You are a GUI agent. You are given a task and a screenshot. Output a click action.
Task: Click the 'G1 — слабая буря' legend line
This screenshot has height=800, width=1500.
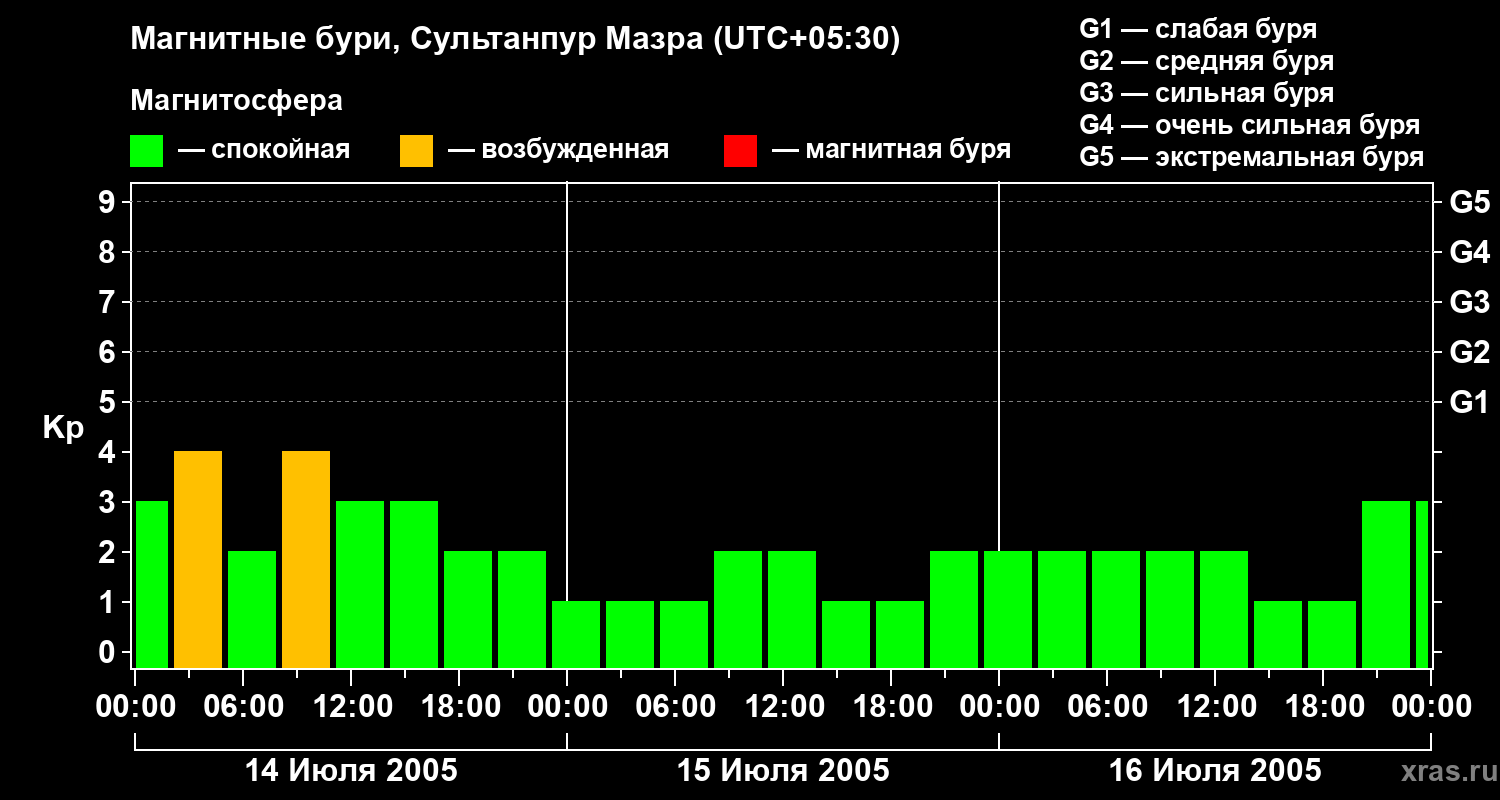[1198, 29]
